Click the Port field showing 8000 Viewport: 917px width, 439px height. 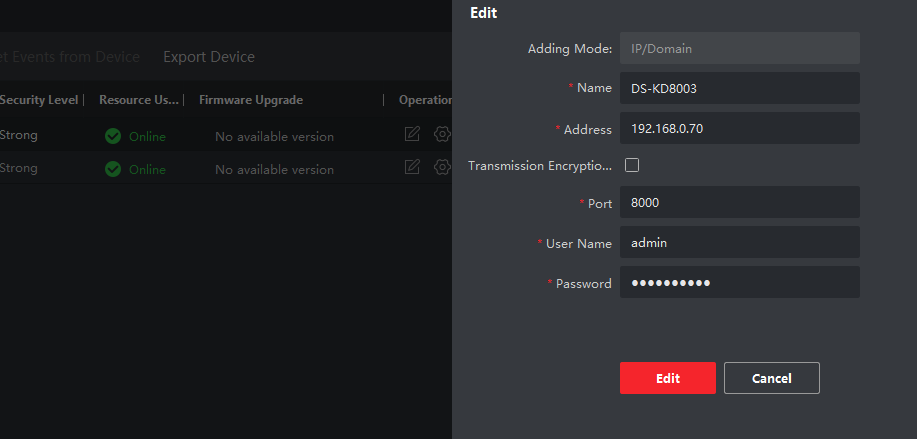tap(739, 202)
